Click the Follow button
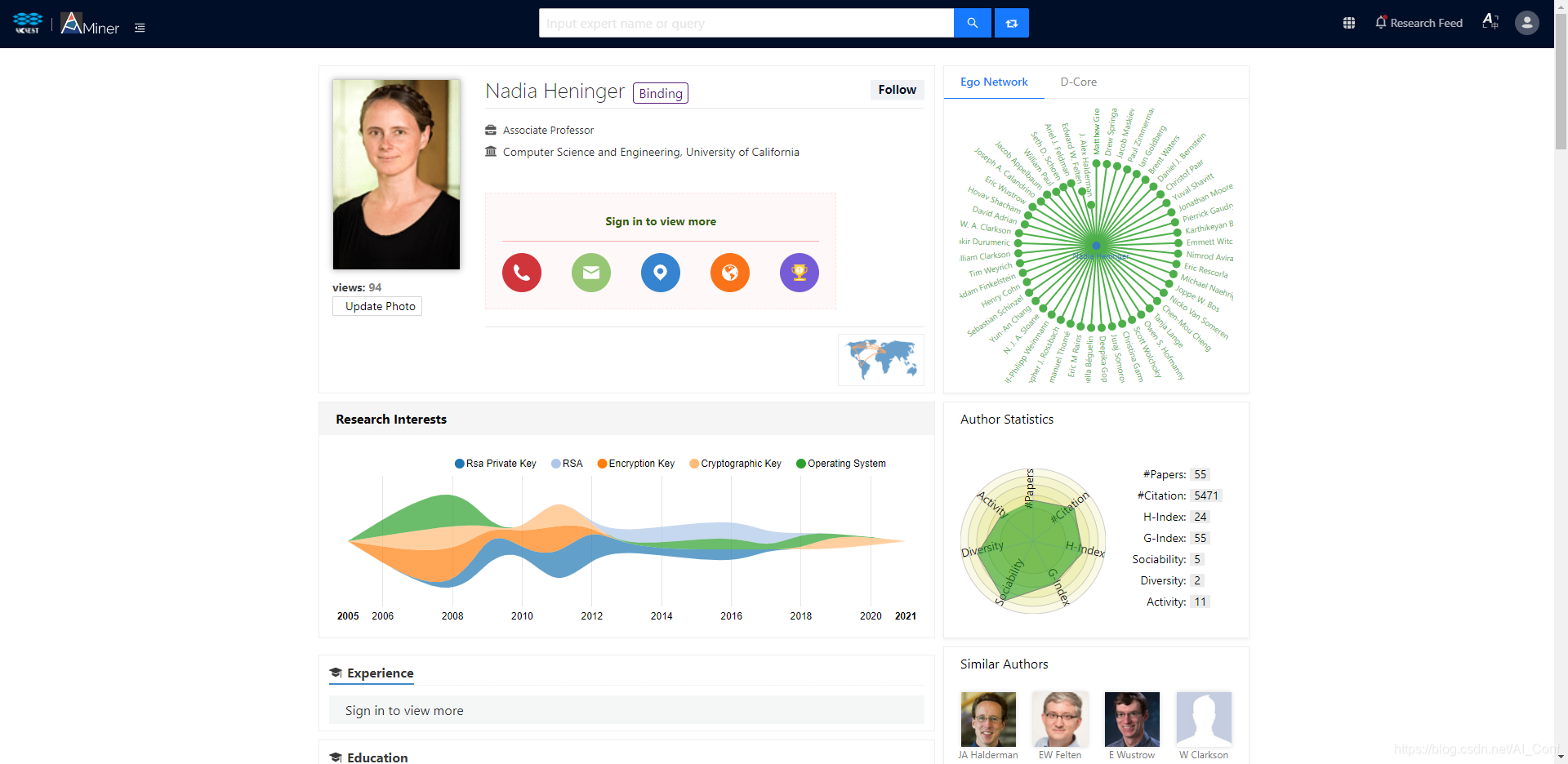1568x764 pixels. pyautogui.click(x=897, y=90)
